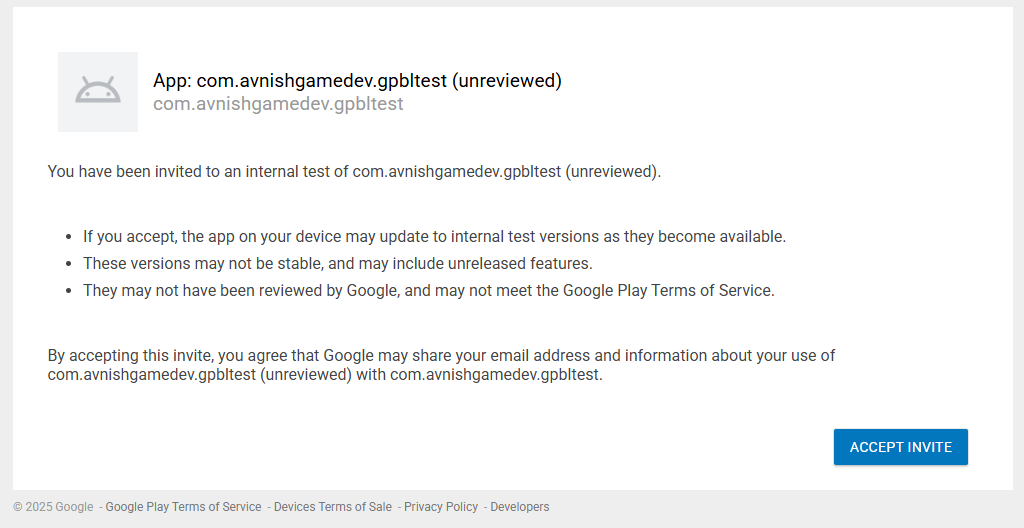Click the '© 2025 Google' copyright text
The width and height of the screenshot is (1024, 528).
(53, 507)
